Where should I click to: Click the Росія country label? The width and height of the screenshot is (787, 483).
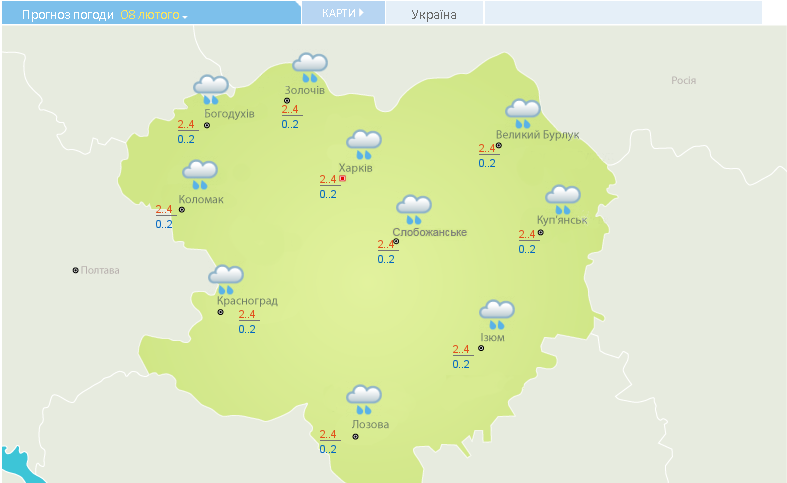pyautogui.click(x=684, y=80)
